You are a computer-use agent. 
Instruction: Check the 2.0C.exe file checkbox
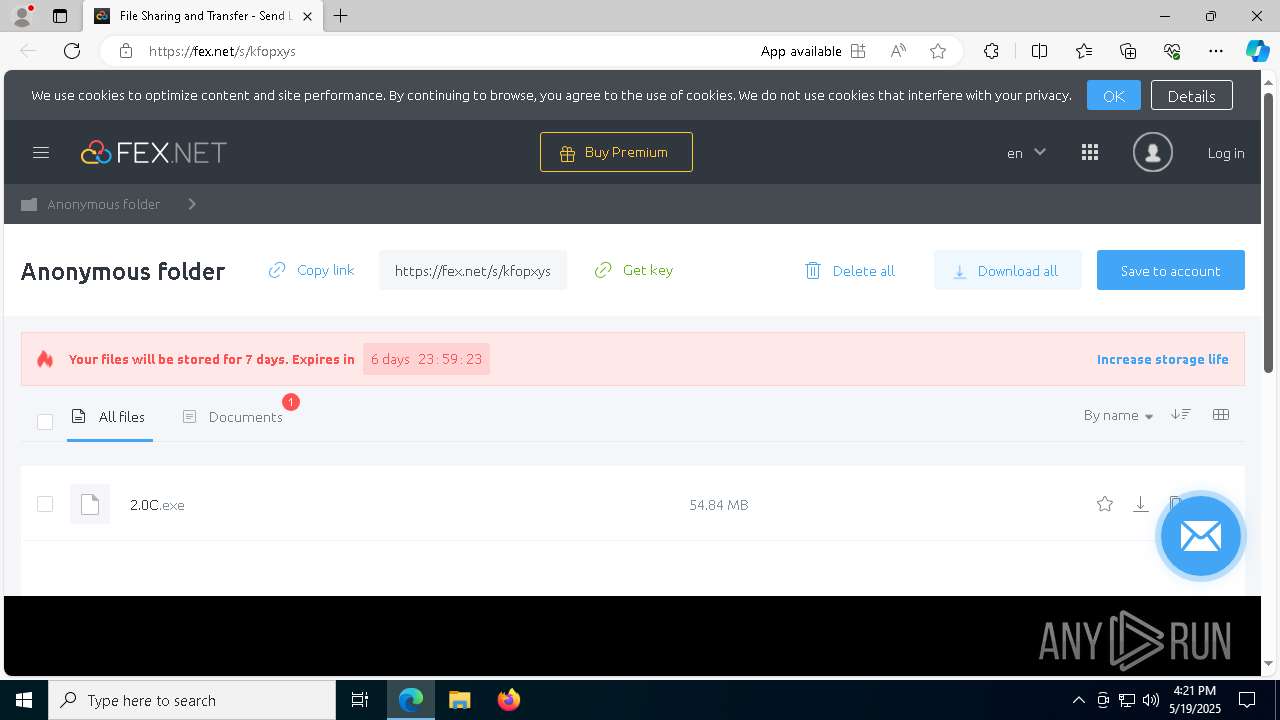(x=45, y=504)
